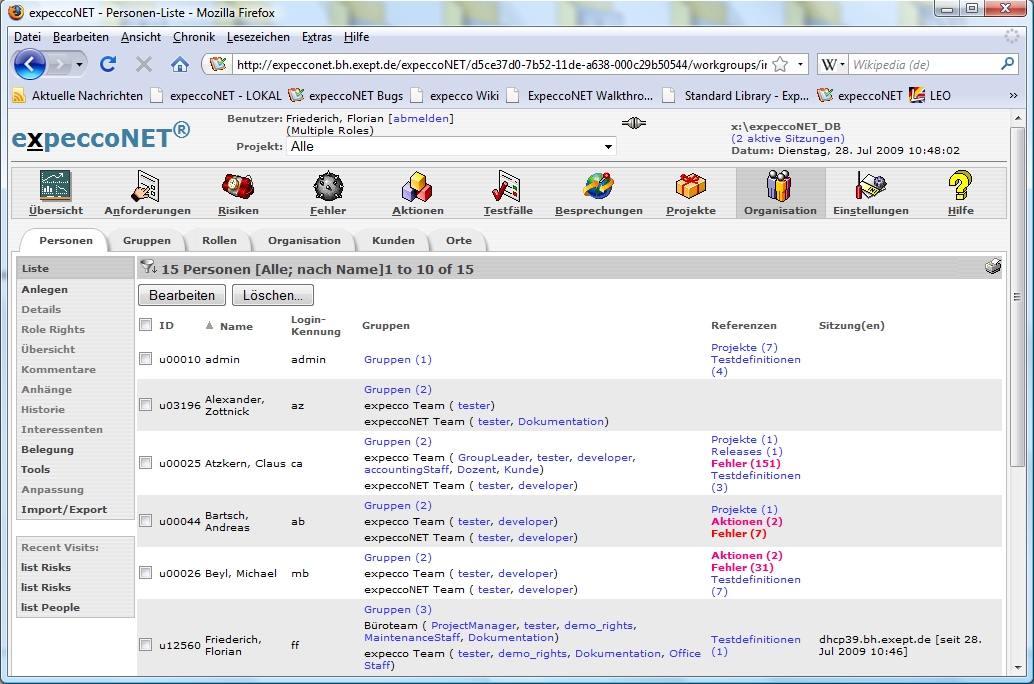
Task: Open Fehler (151) link for Atzkern
Action: click(x=745, y=463)
